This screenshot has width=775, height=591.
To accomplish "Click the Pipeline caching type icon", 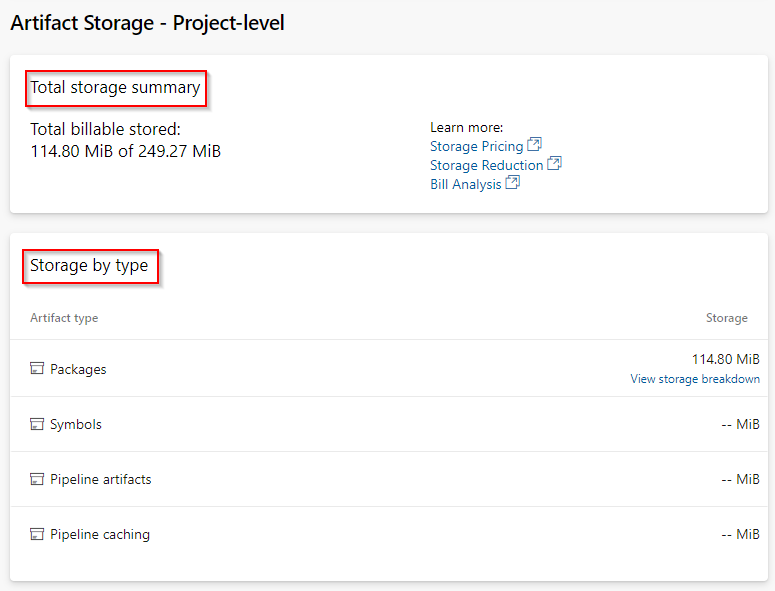I will point(37,534).
